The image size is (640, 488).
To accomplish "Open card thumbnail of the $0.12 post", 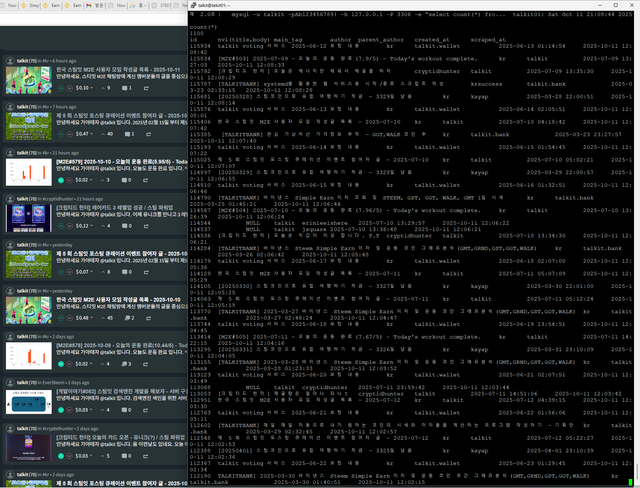I will point(29,218).
